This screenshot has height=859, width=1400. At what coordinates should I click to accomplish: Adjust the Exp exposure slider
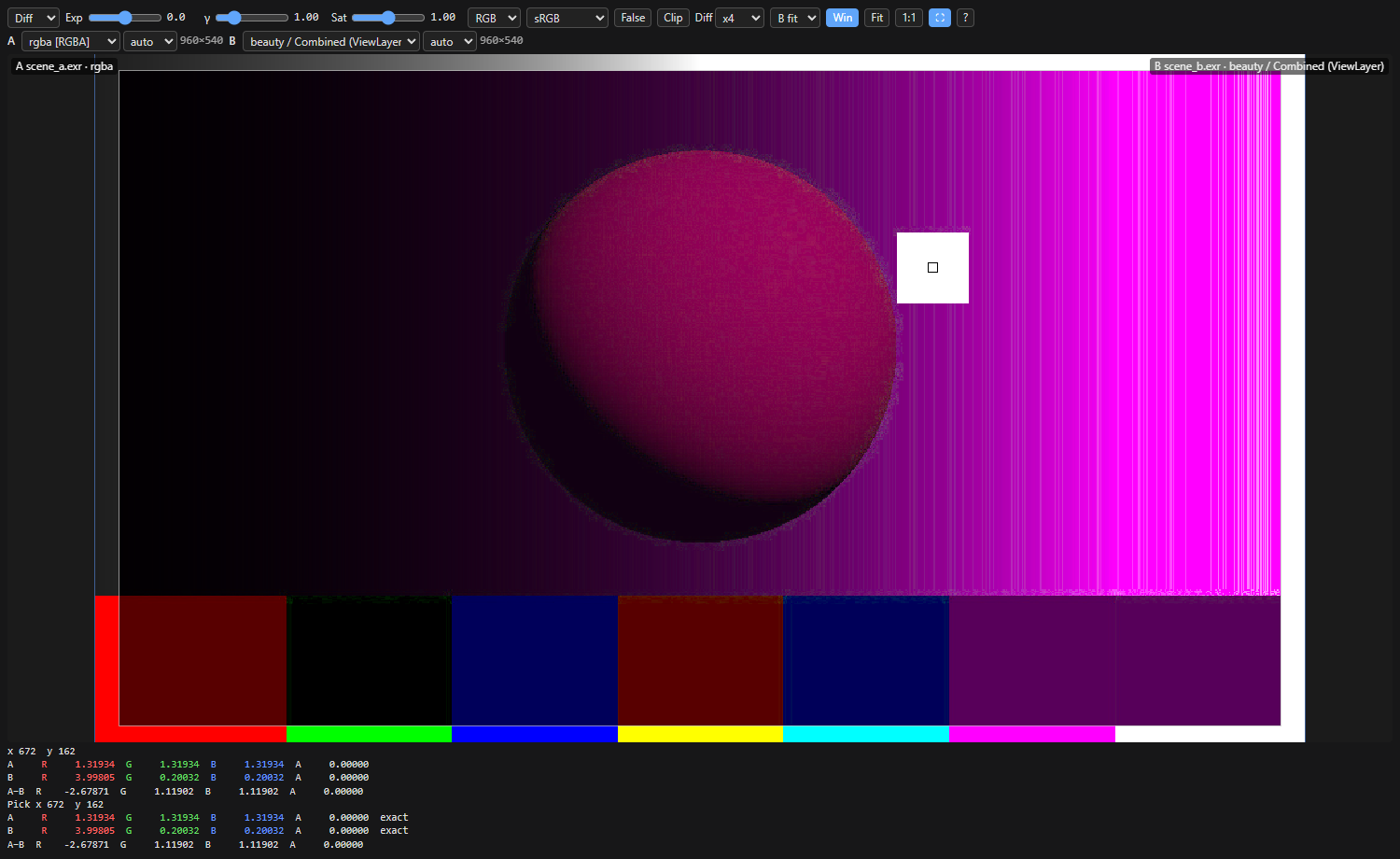tap(124, 18)
